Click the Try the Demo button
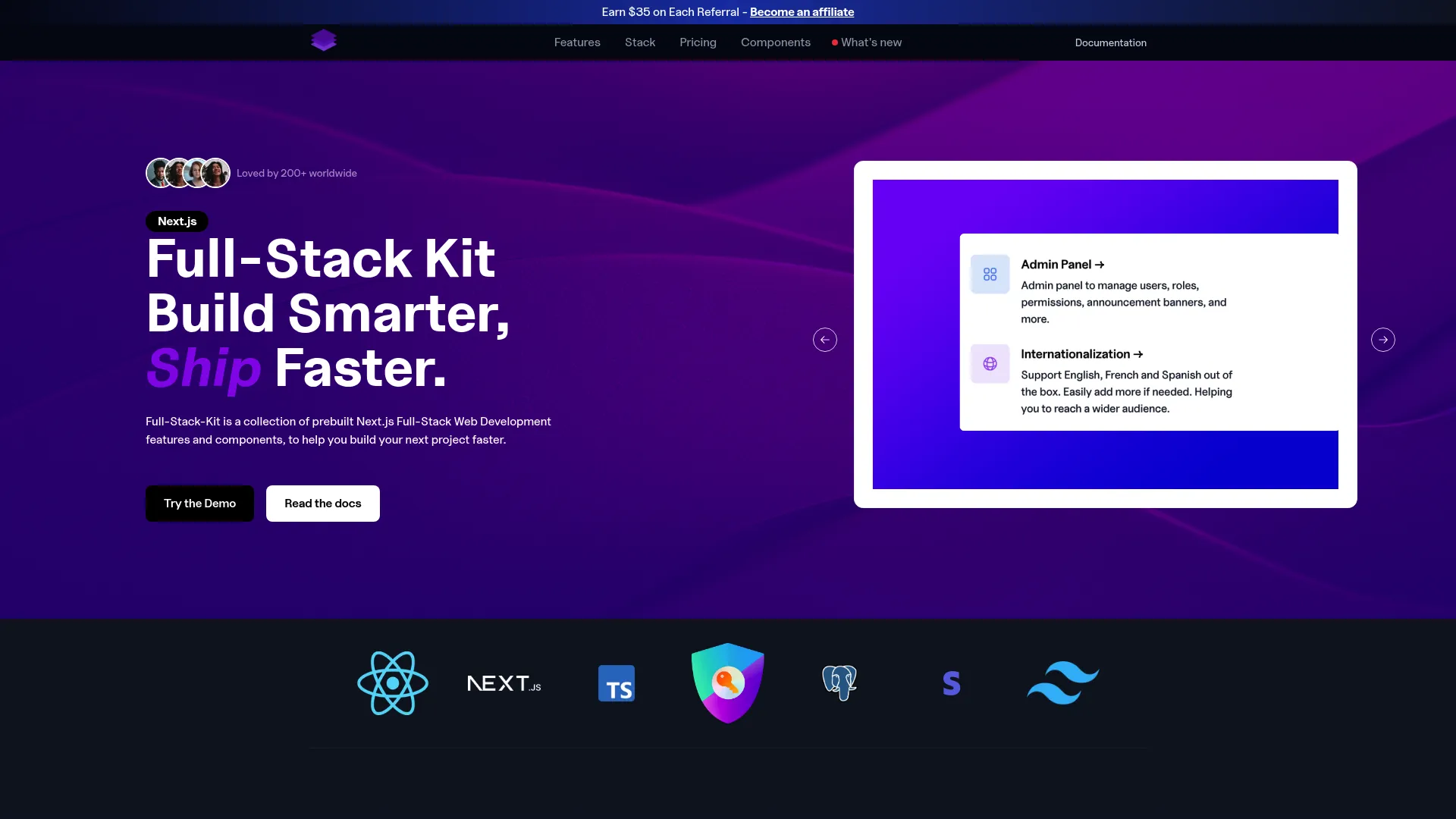Viewport: 1456px width, 819px height. 199,503
